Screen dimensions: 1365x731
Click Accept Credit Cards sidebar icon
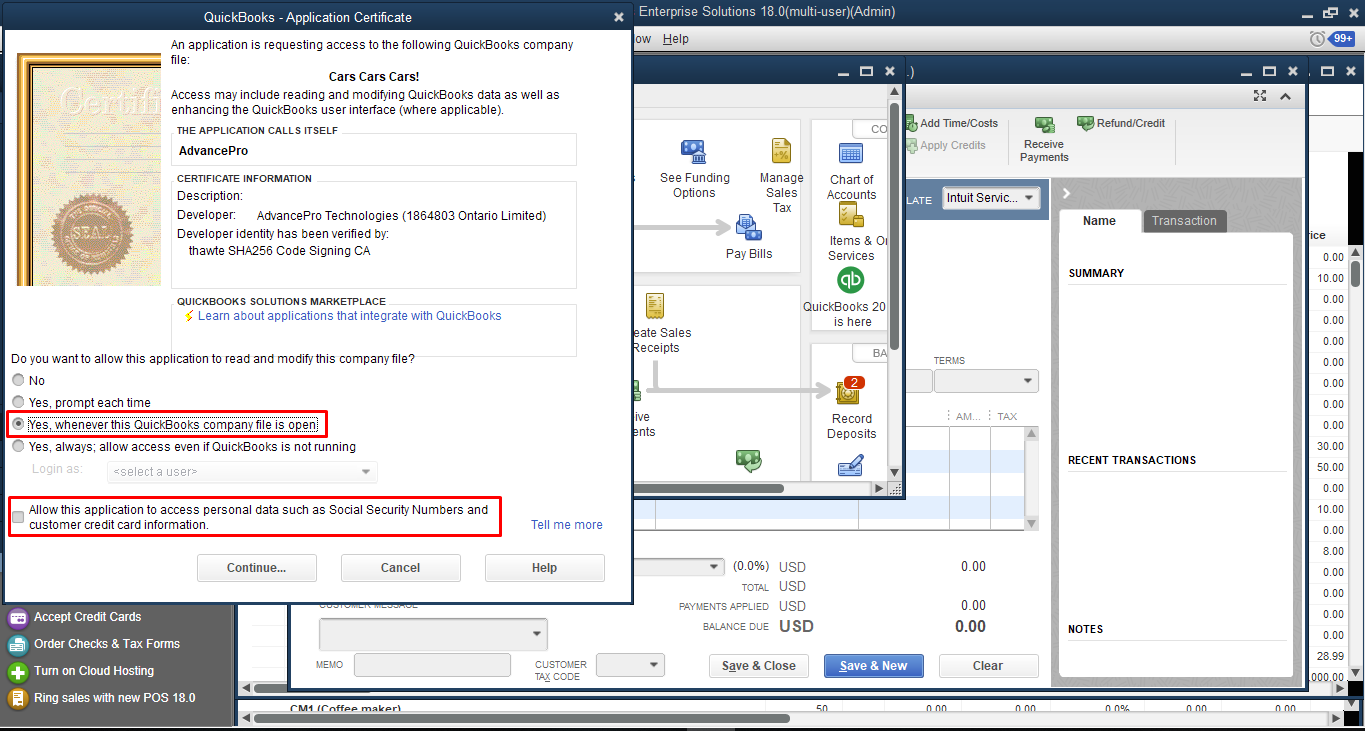click(x=18, y=617)
